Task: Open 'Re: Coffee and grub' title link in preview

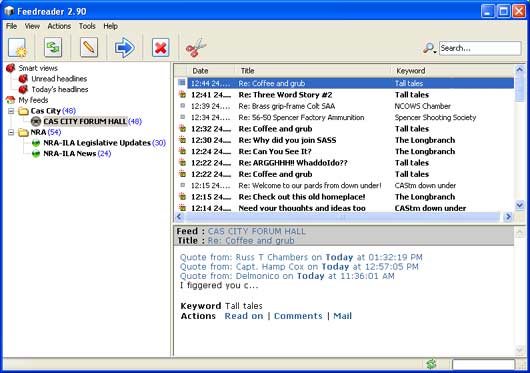Action: (250, 241)
